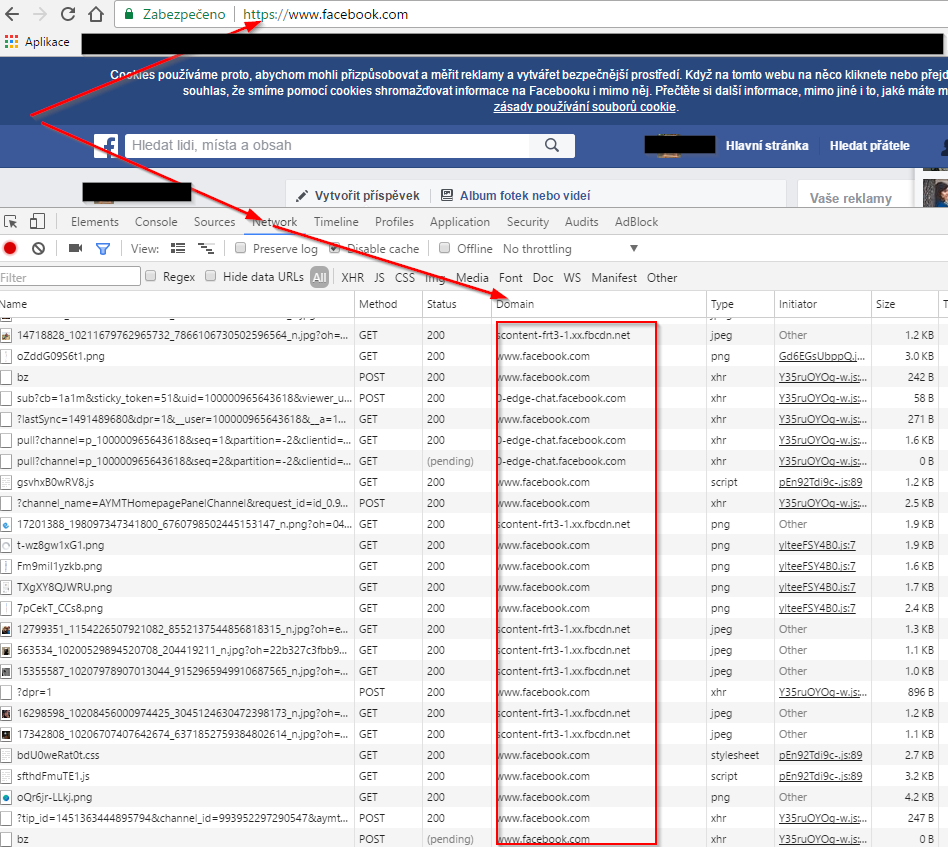Filter requests by Manifest type
Viewport: 948px width, 847px height.
[614, 277]
